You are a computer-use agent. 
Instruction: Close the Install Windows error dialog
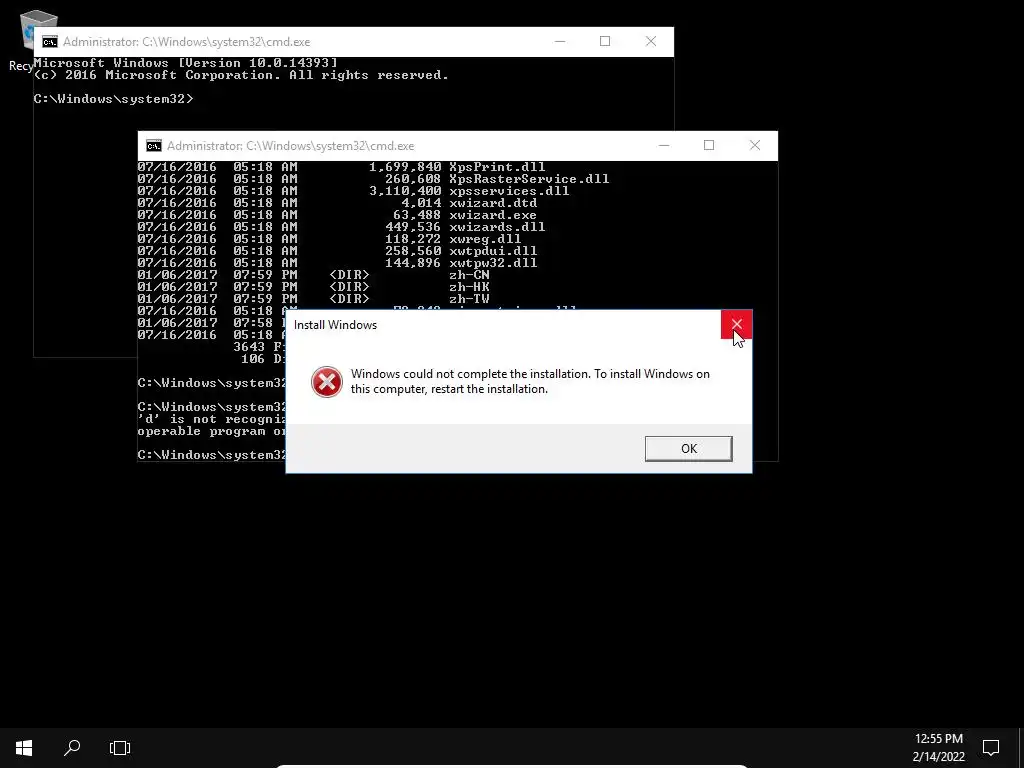pos(737,325)
